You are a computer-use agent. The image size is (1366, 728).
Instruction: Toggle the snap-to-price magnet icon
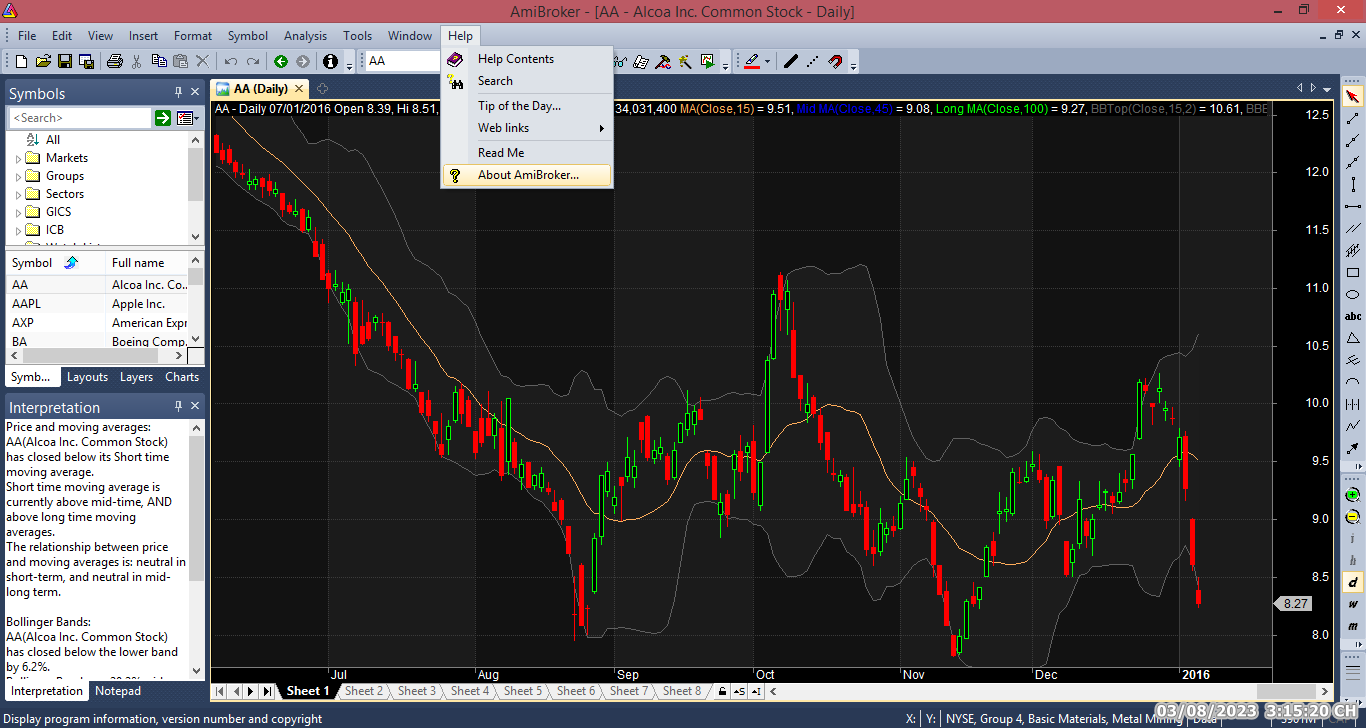836,61
